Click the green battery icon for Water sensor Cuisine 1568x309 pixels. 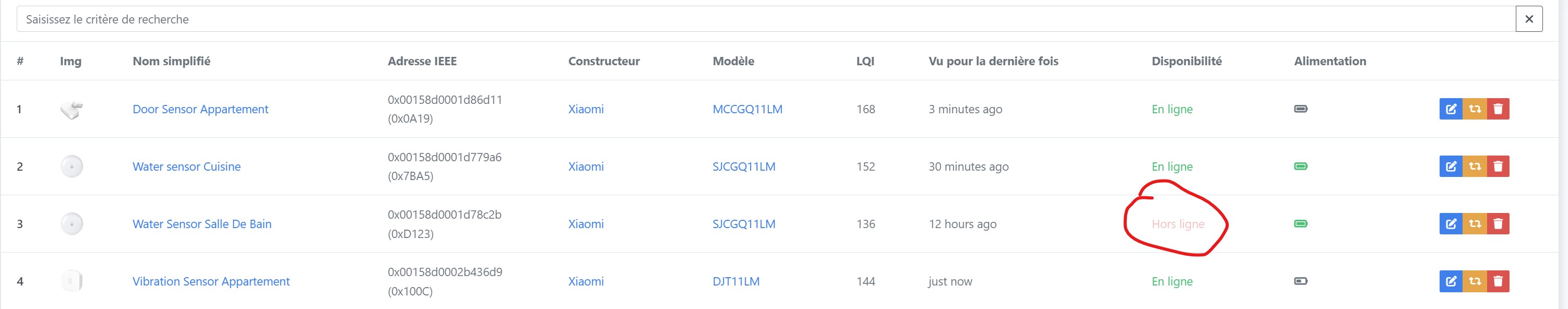1301,166
